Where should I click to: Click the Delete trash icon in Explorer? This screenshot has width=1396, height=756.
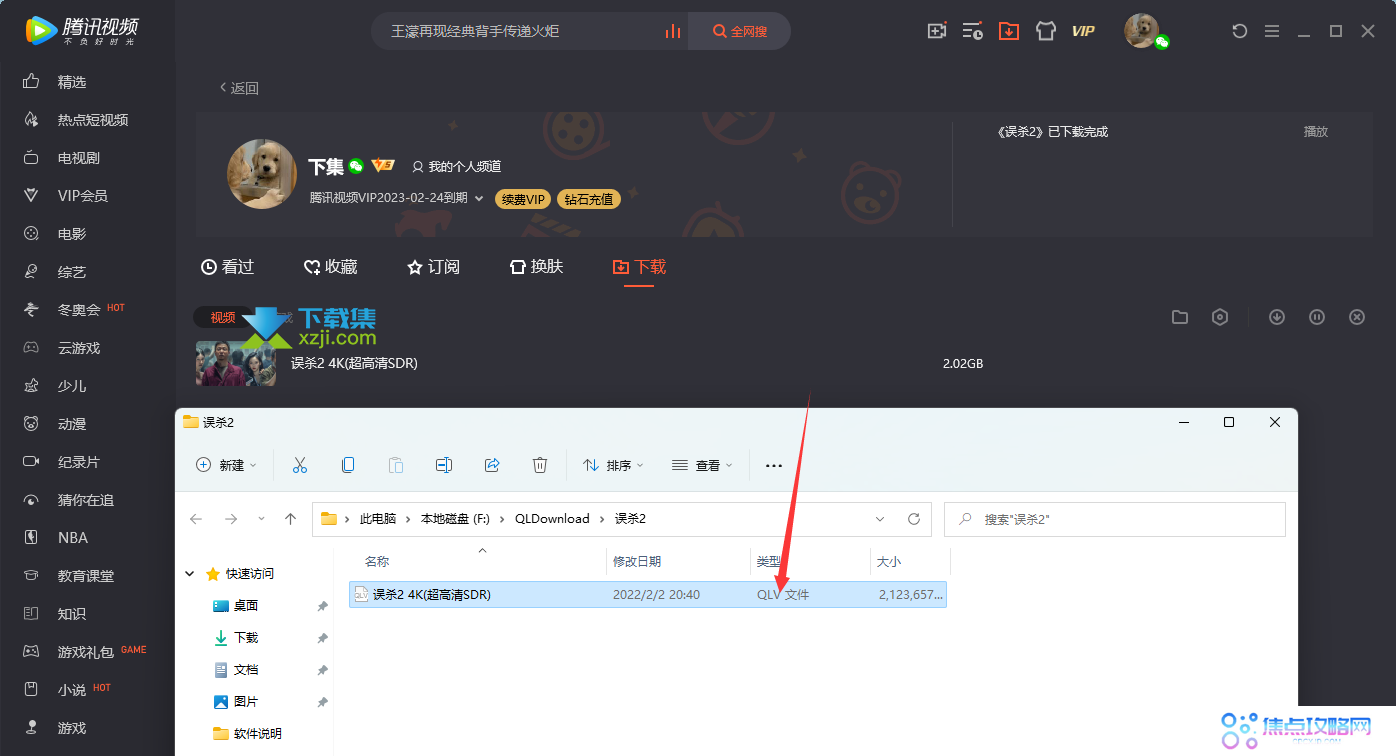tap(540, 465)
